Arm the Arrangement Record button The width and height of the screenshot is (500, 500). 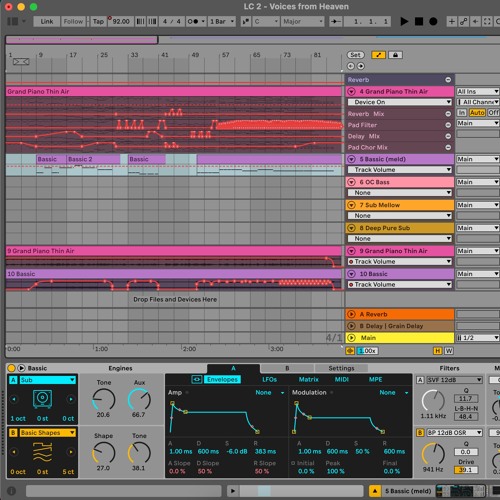[x=433, y=22]
